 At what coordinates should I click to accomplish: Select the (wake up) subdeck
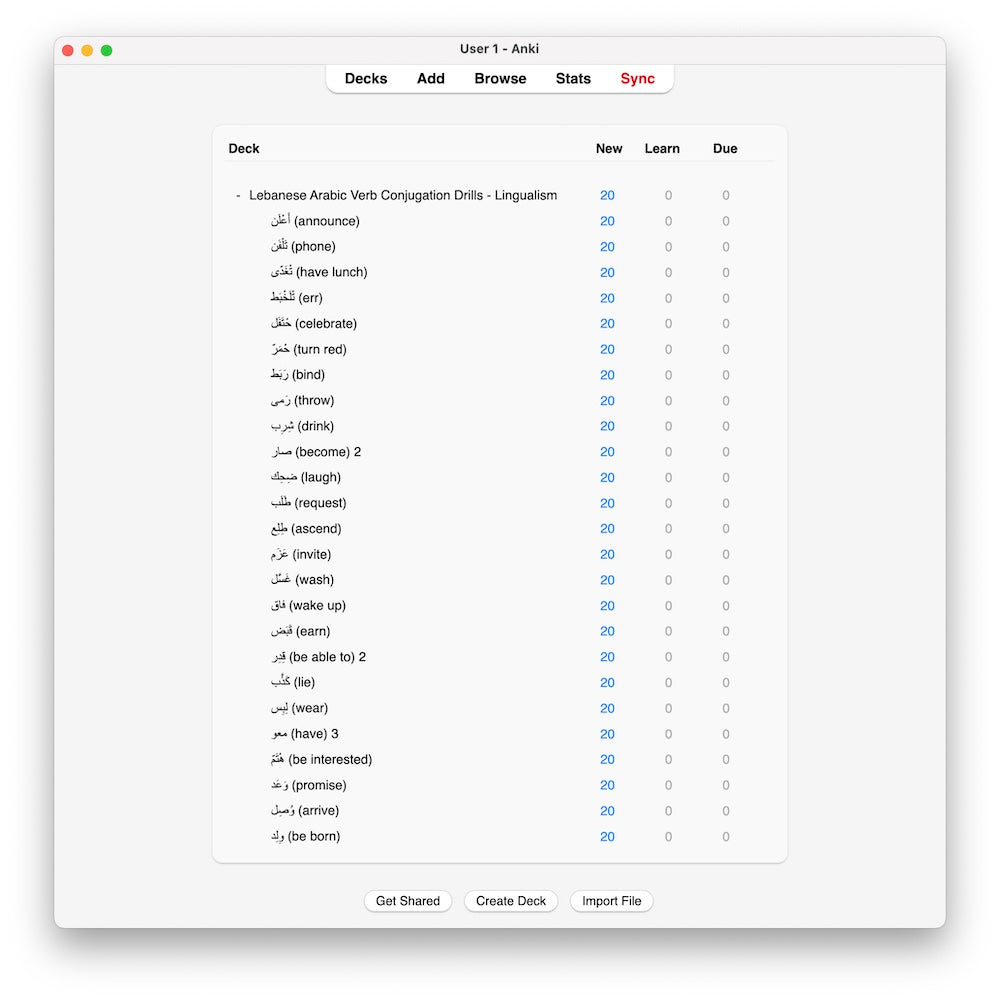click(x=308, y=606)
